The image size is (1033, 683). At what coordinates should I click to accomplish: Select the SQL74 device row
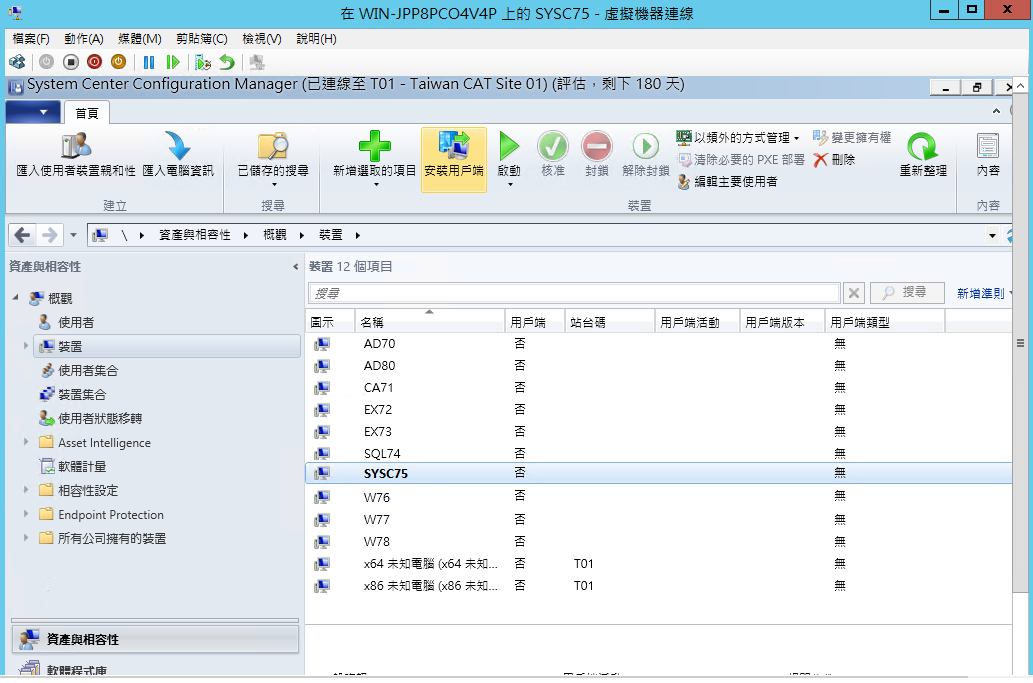[x=658, y=453]
